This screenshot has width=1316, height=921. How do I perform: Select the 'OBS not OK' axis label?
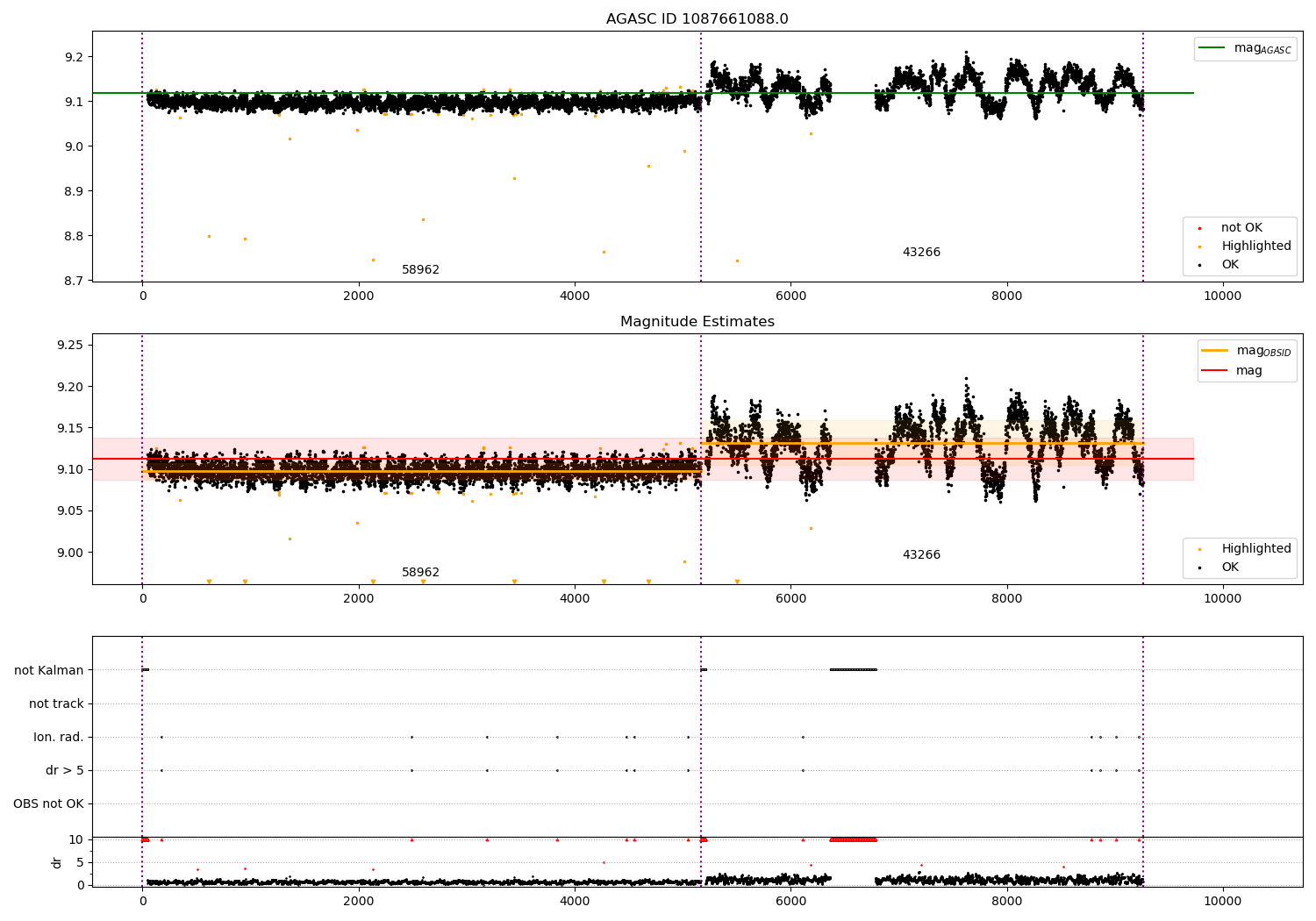48,803
